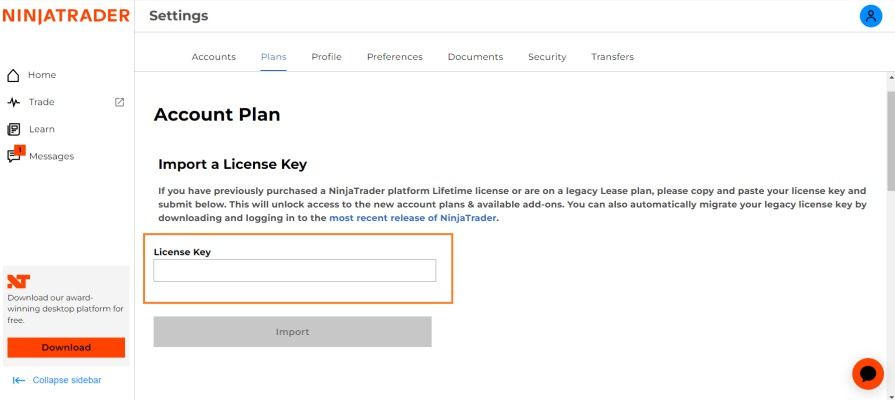Click the orange Download button
The image size is (895, 400).
tap(66, 348)
